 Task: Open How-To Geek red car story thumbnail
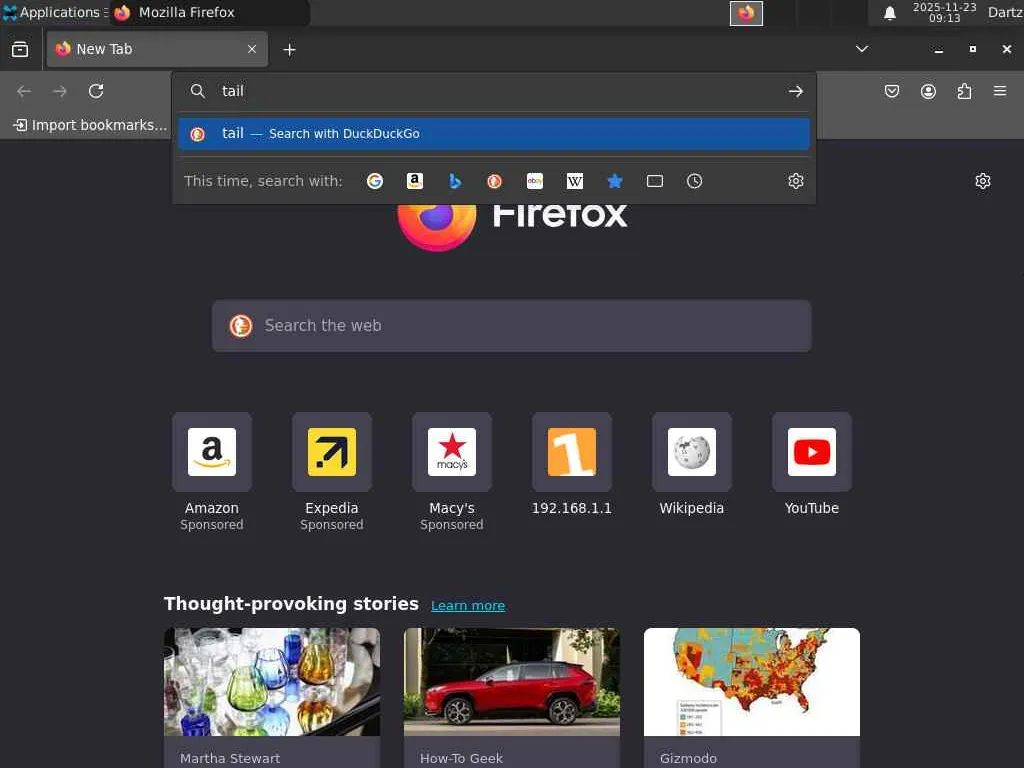click(x=511, y=682)
